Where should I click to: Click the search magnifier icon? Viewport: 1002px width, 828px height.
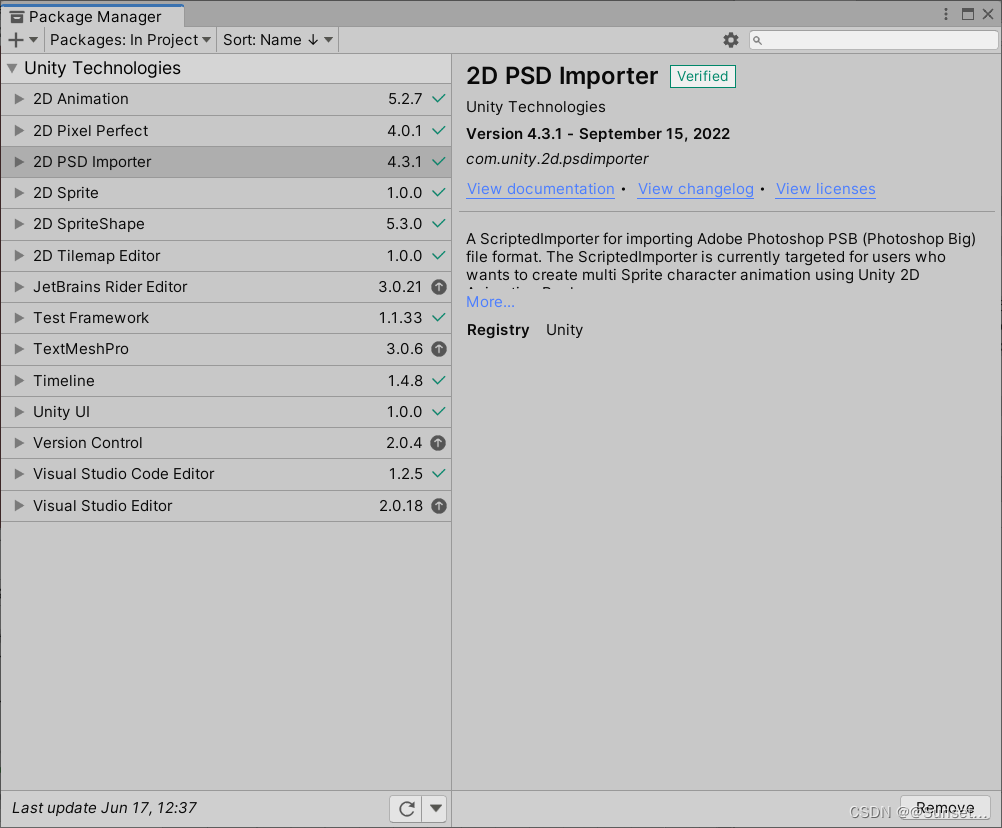coord(757,40)
